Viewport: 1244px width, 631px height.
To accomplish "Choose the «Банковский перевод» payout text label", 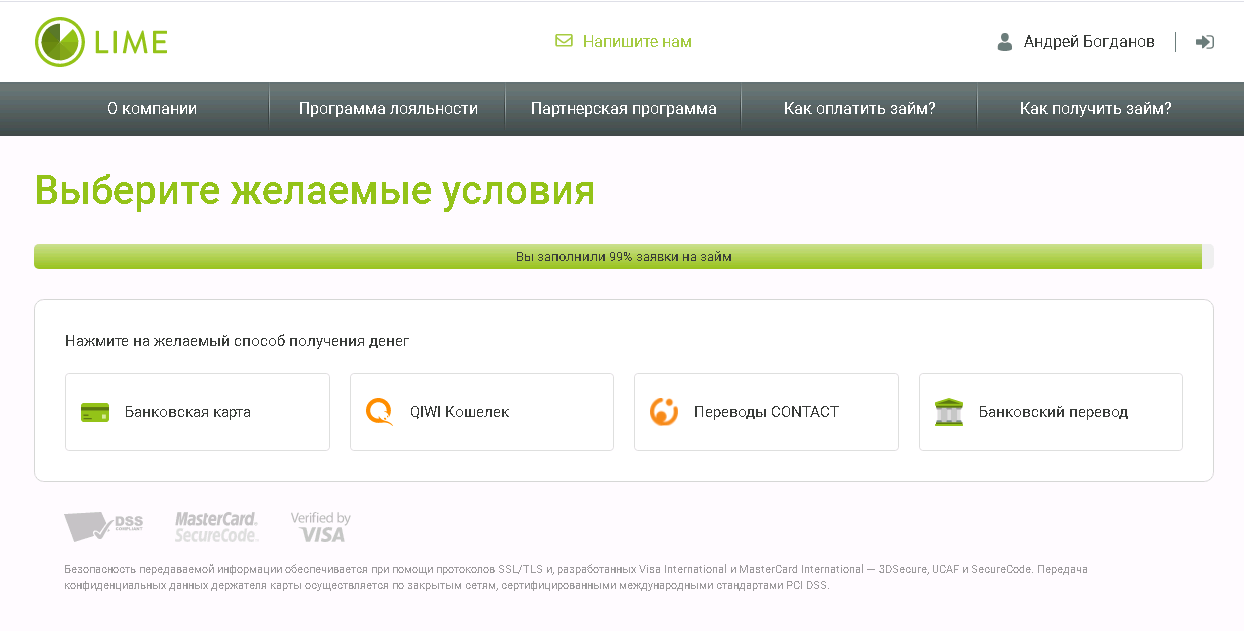I will (x=1053, y=412).
